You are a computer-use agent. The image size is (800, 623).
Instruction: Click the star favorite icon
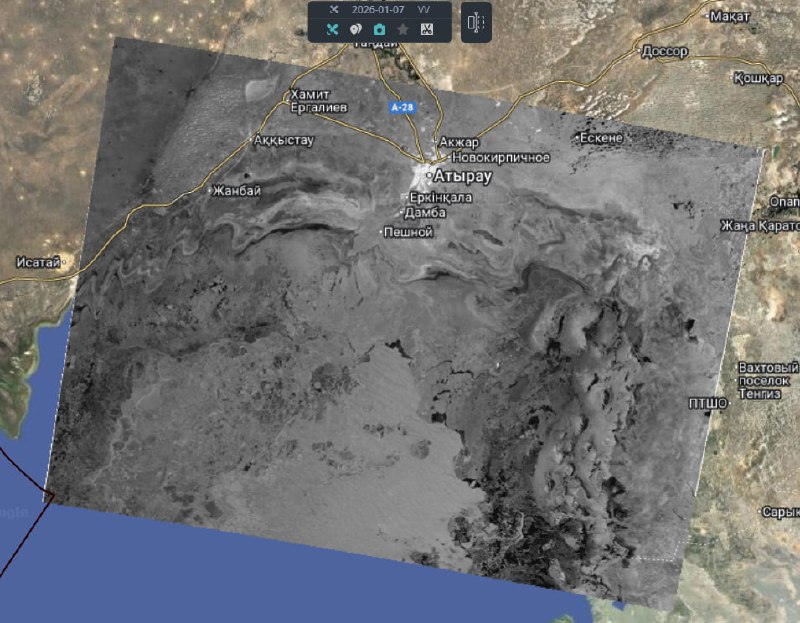403,30
